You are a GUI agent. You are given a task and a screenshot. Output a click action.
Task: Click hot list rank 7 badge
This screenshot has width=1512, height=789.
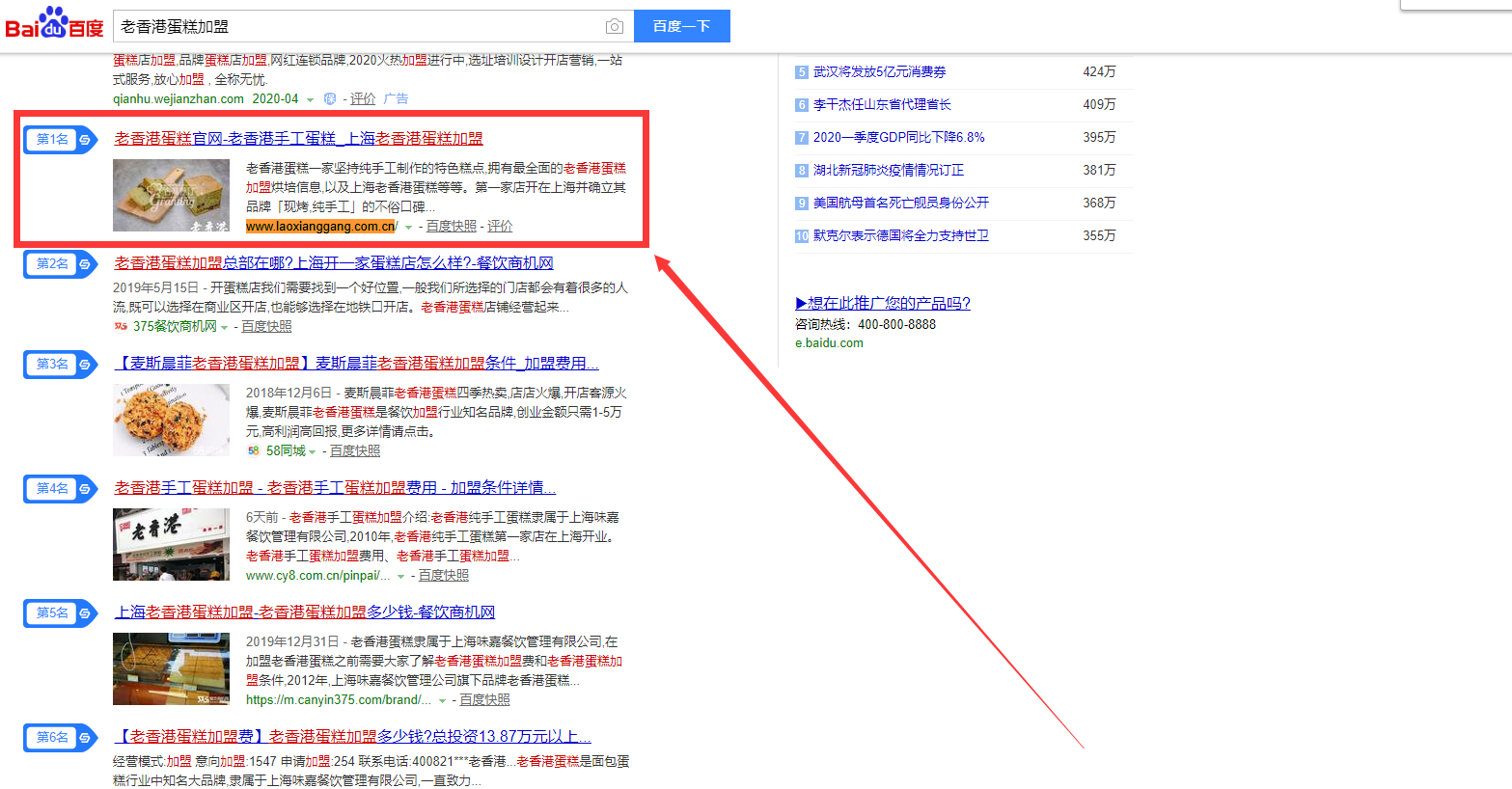801,137
